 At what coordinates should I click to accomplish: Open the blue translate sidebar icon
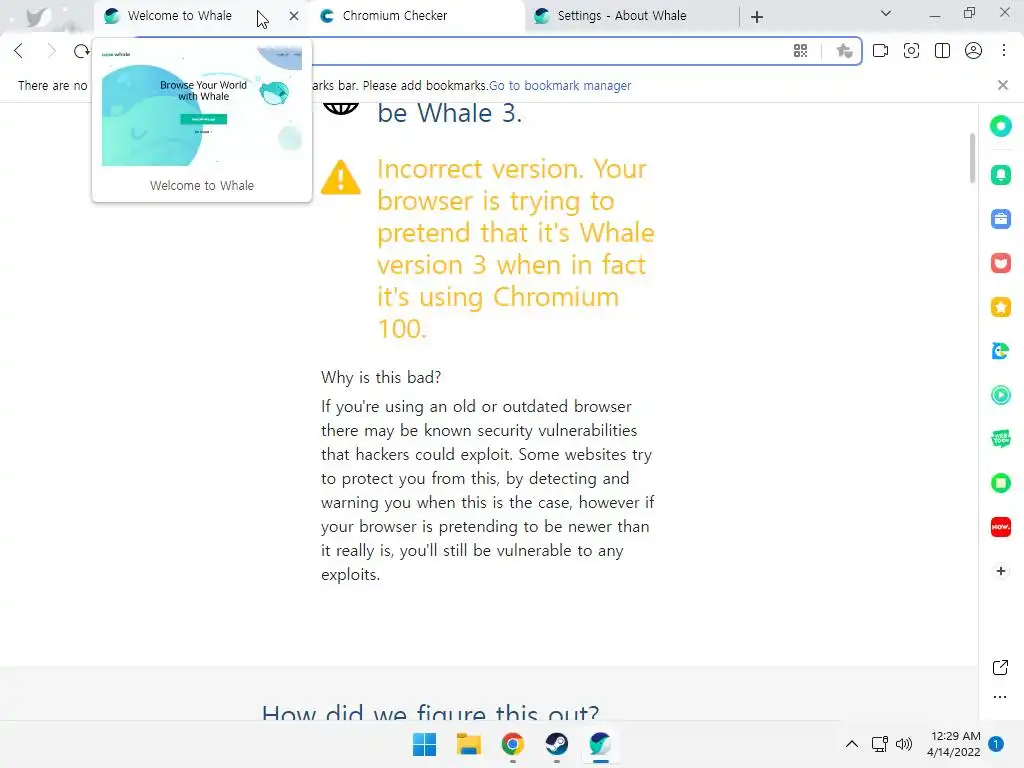[x=1000, y=351]
